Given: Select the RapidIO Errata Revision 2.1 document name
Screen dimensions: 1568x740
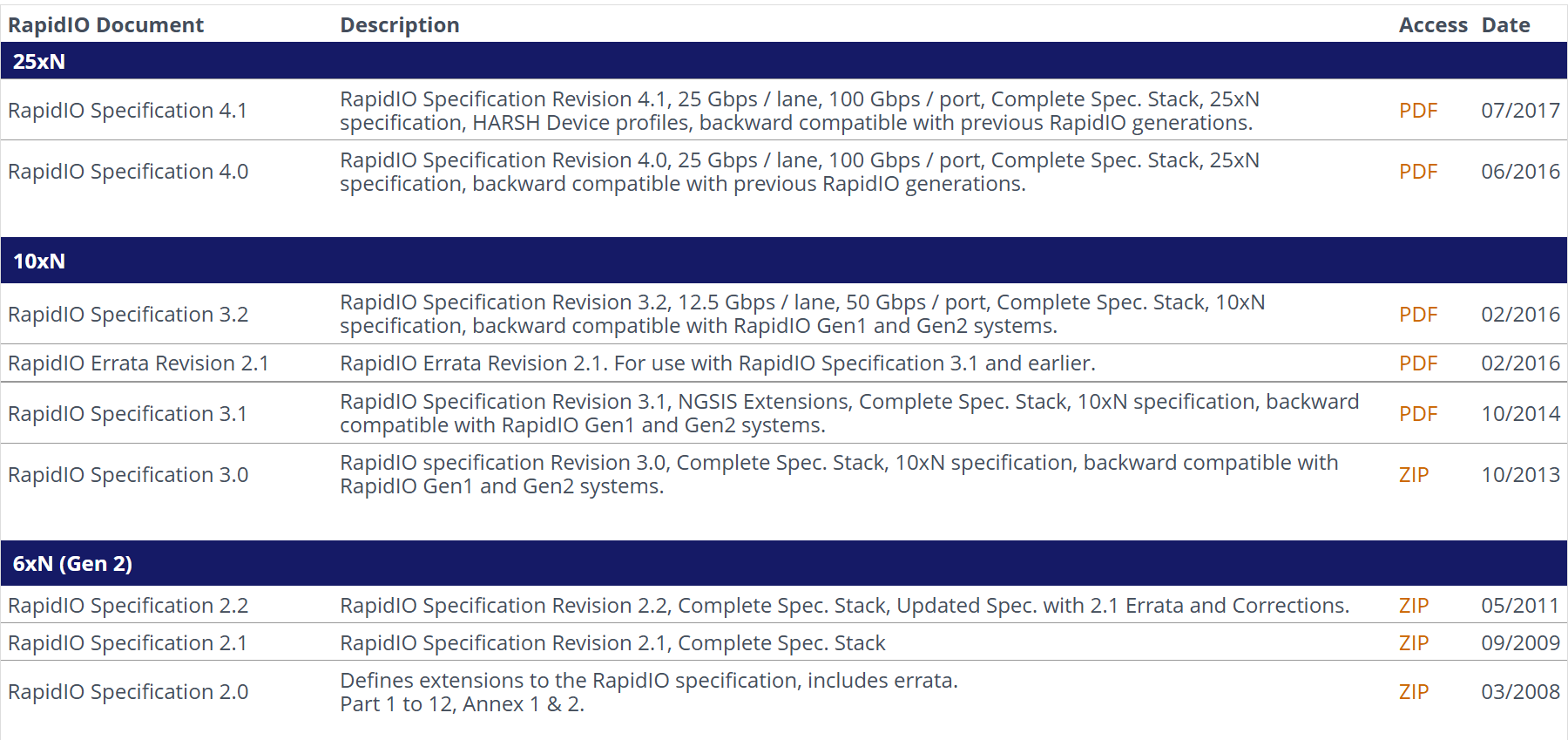Looking at the screenshot, I should tap(139, 363).
